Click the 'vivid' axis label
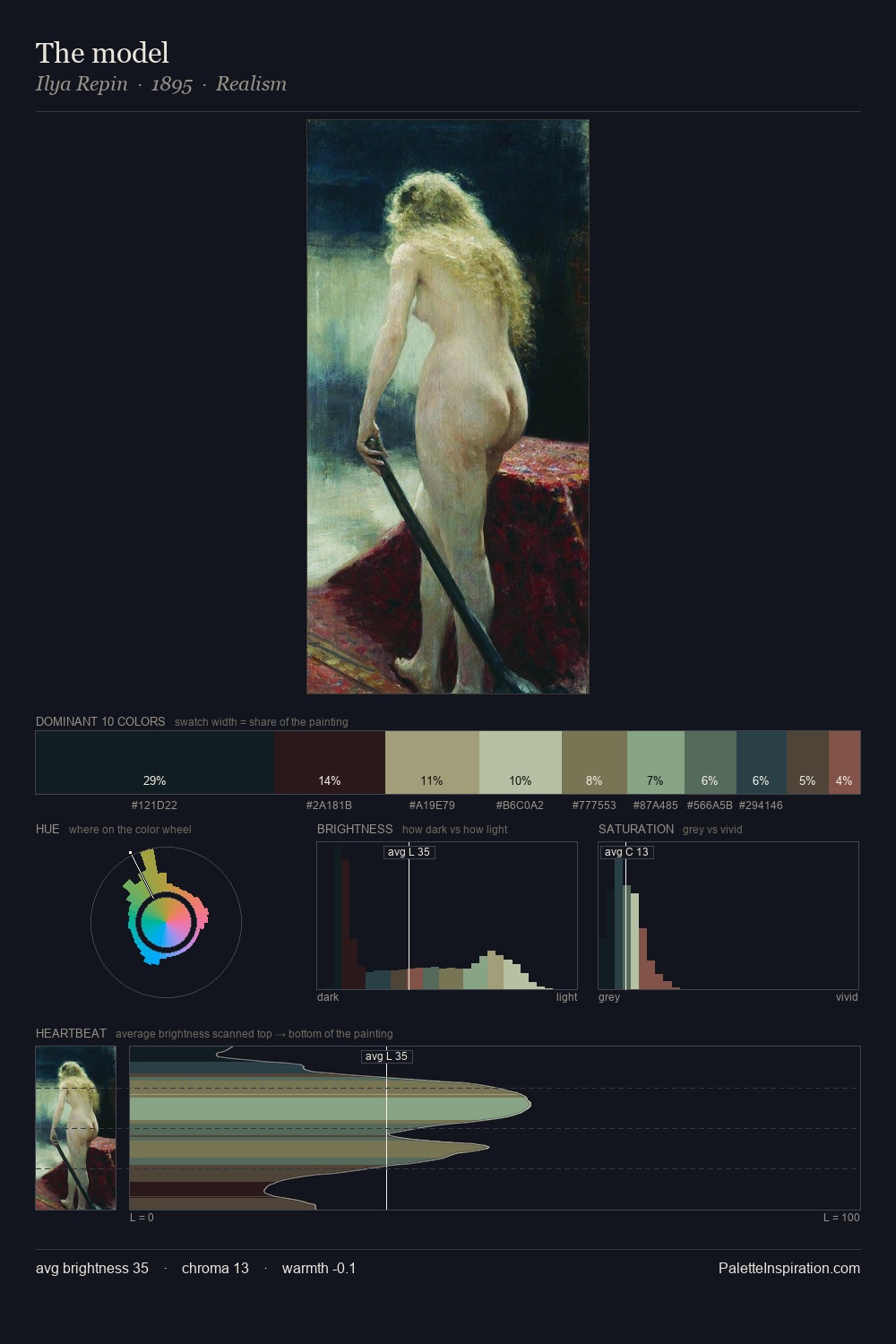The image size is (896, 1344). (x=847, y=997)
